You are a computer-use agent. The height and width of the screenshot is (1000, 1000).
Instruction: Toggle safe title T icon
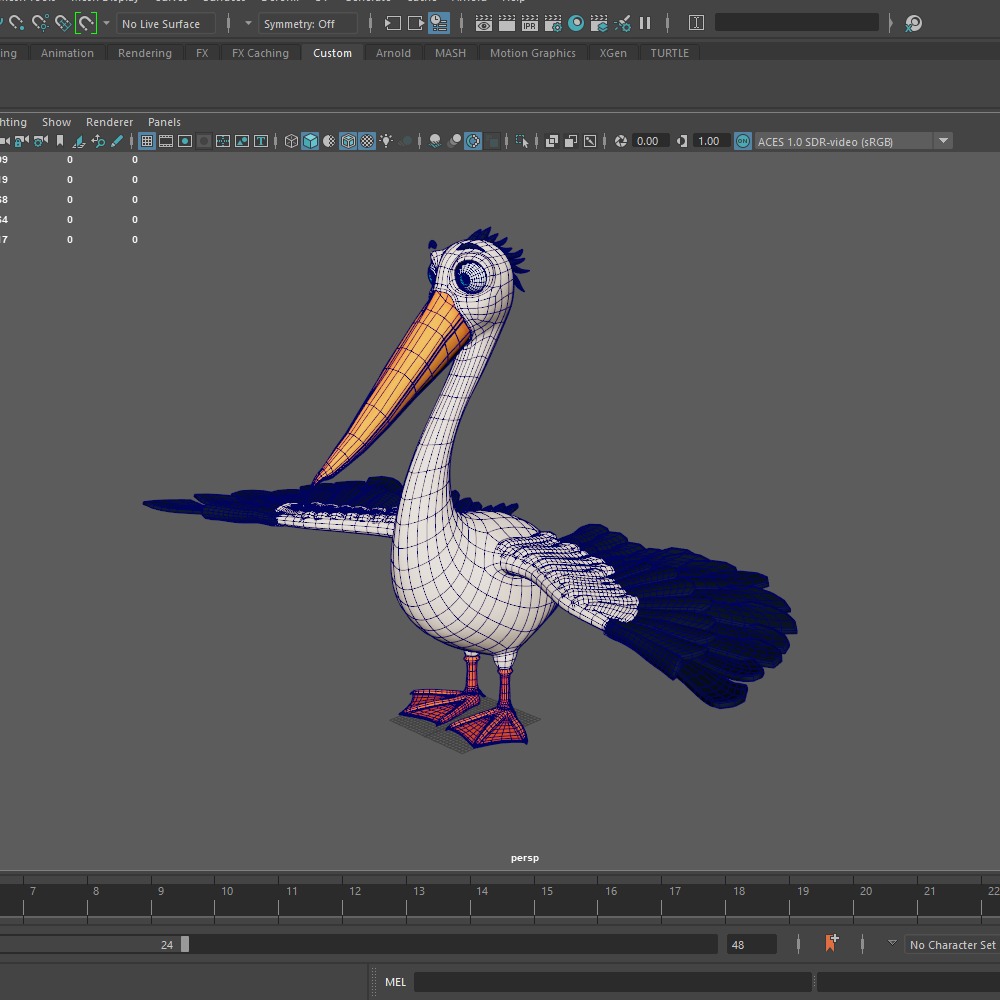click(261, 141)
